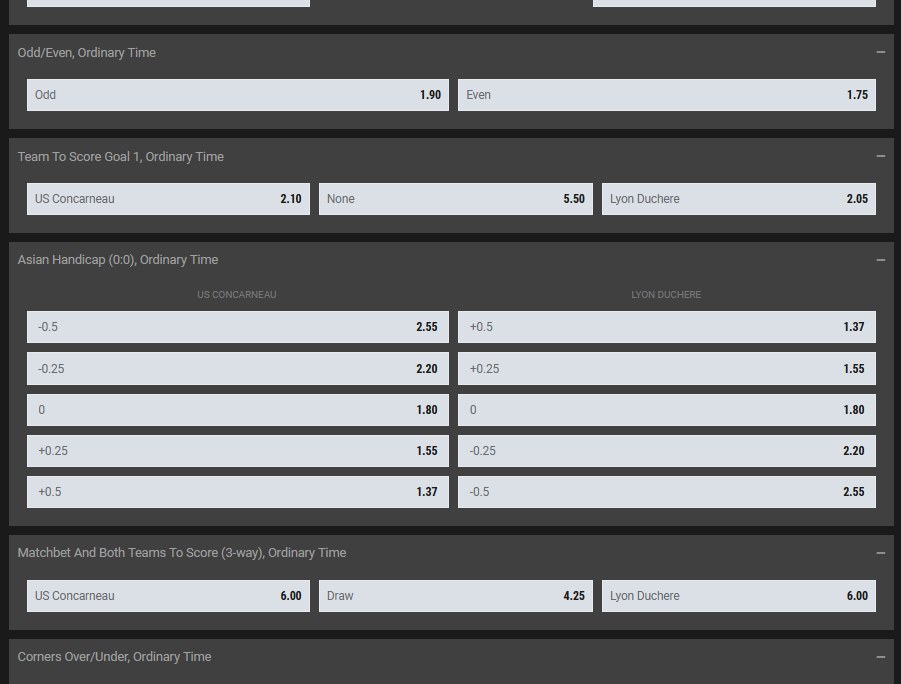The width and height of the screenshot is (901, 684).
Task: Choose Lyon Duchere -0.5 handicap at 2.55
Action: [x=667, y=492]
